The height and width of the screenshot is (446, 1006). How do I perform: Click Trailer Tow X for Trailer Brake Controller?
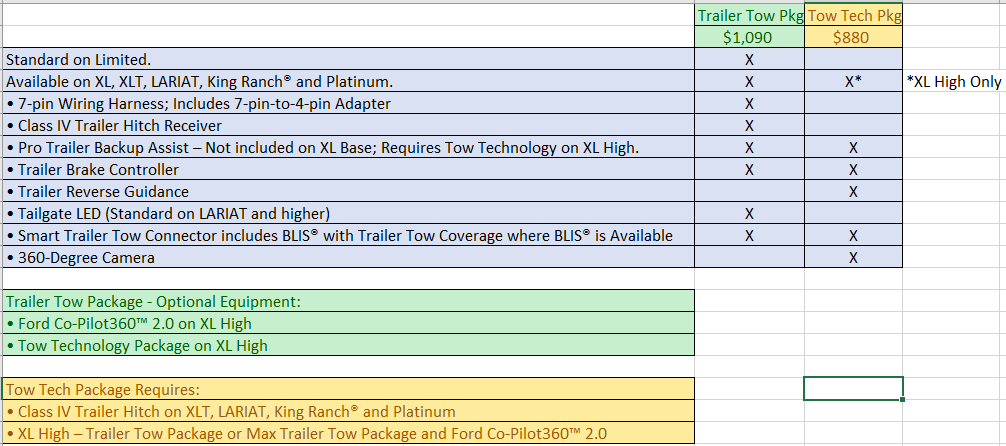tap(749, 169)
